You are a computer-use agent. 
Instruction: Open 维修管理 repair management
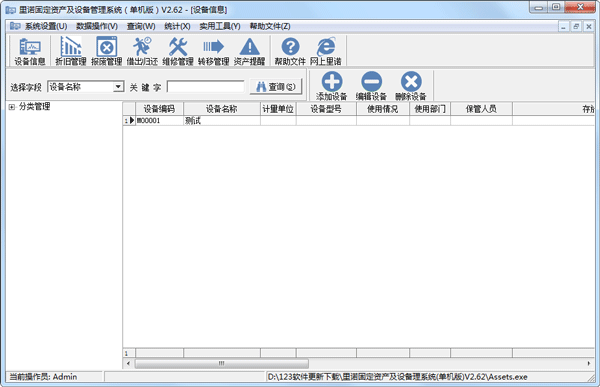[x=178, y=51]
